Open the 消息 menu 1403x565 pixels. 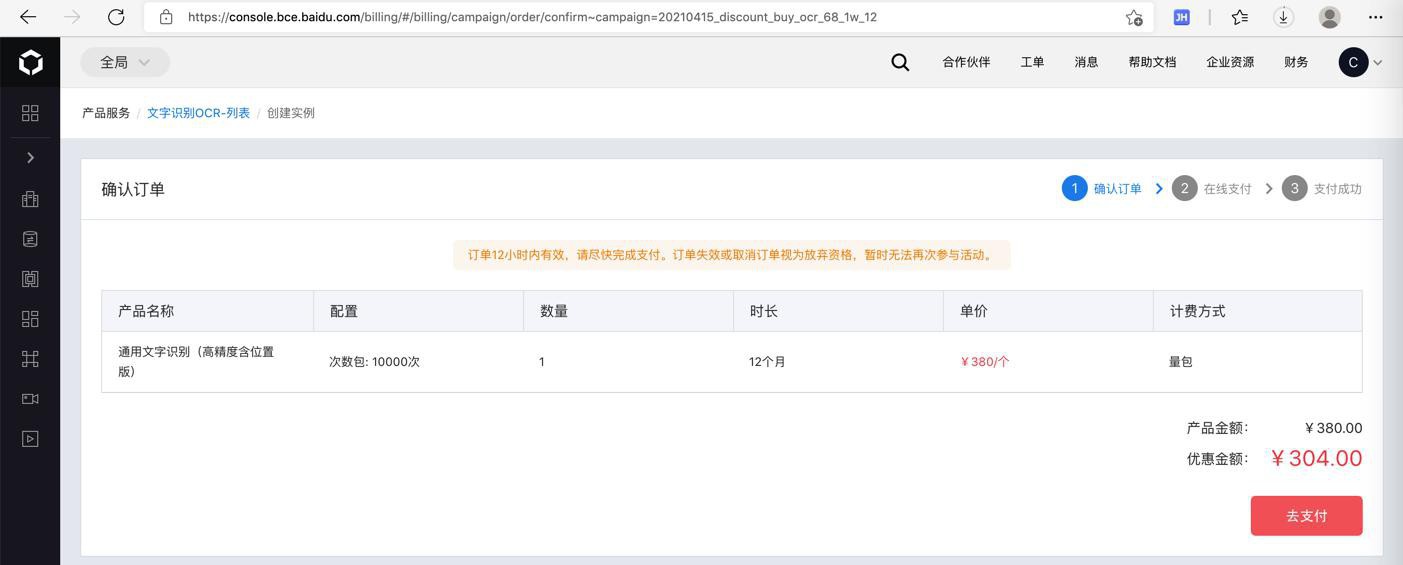point(1086,62)
